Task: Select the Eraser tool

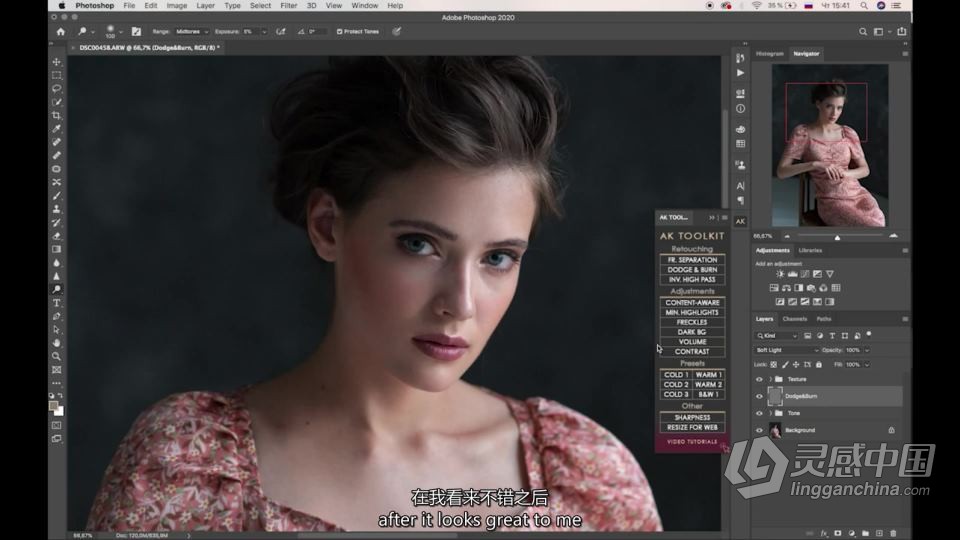Action: click(x=56, y=236)
